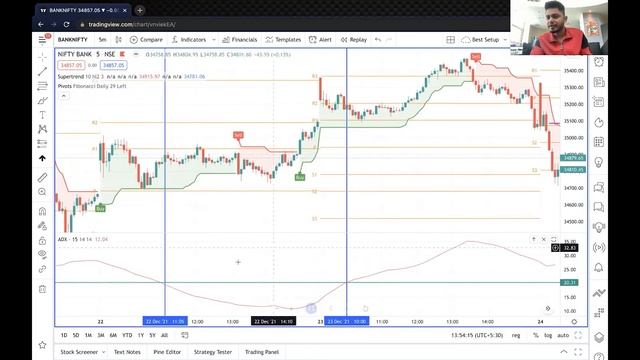Toggle percent scale on price axis
Screen dimensions: 640x360
[x=536, y=335]
